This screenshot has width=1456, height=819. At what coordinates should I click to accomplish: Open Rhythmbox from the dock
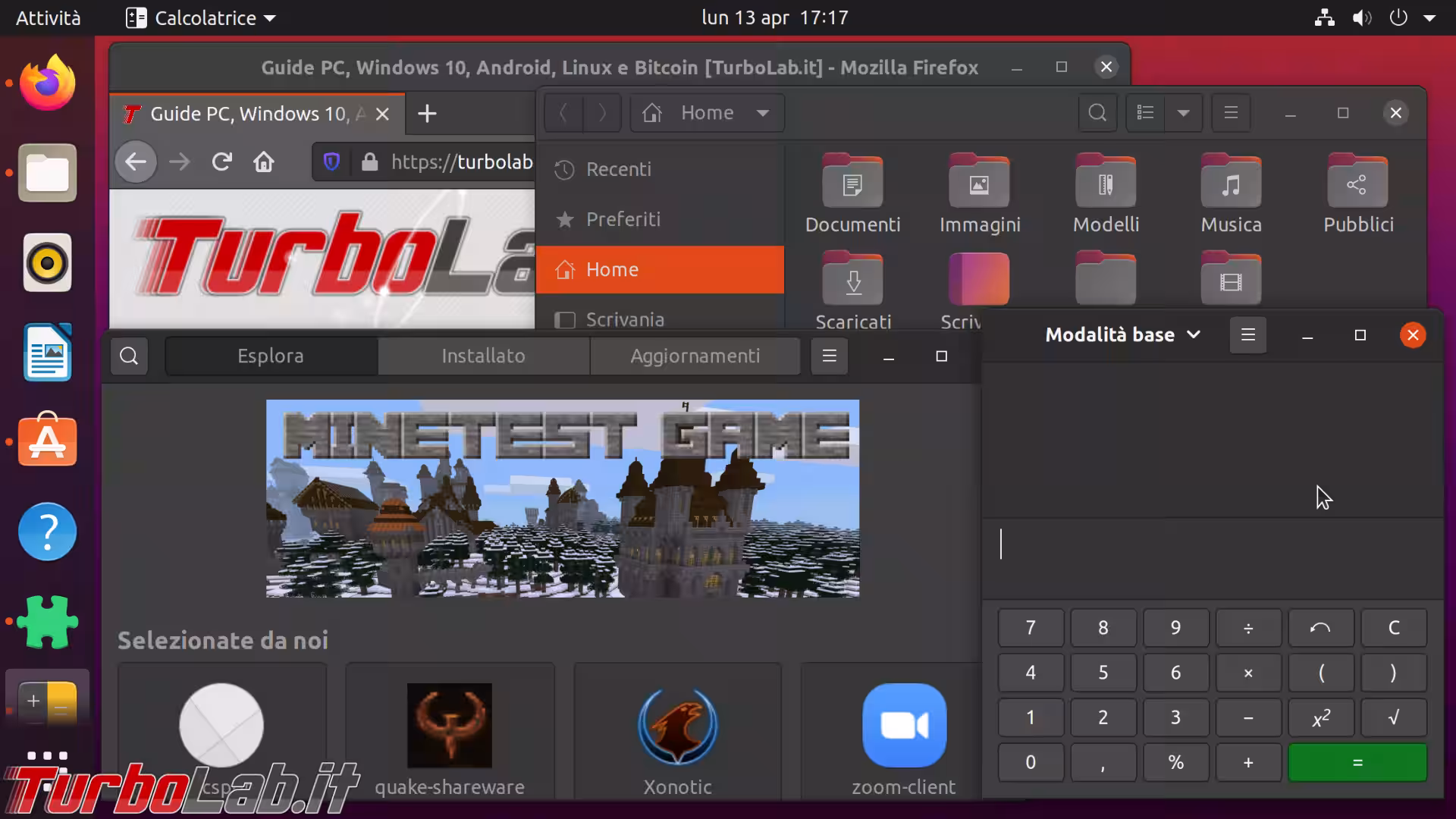click(x=47, y=263)
